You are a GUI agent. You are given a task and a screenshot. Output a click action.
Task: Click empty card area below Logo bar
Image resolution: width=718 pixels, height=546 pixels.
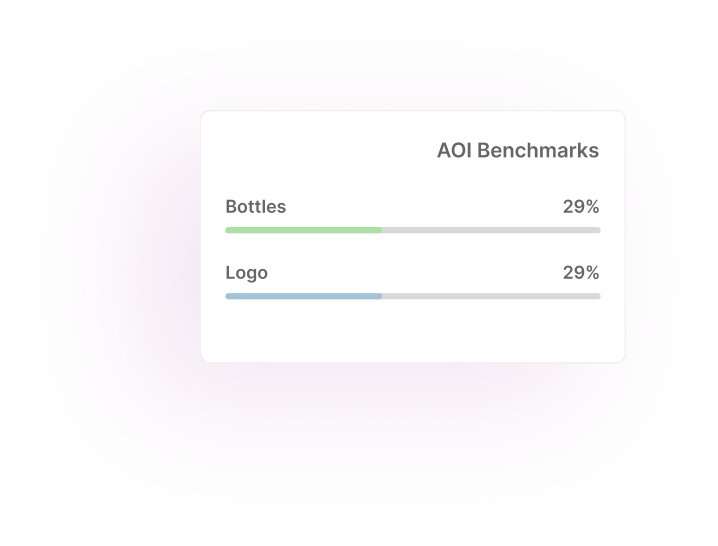[x=413, y=331]
